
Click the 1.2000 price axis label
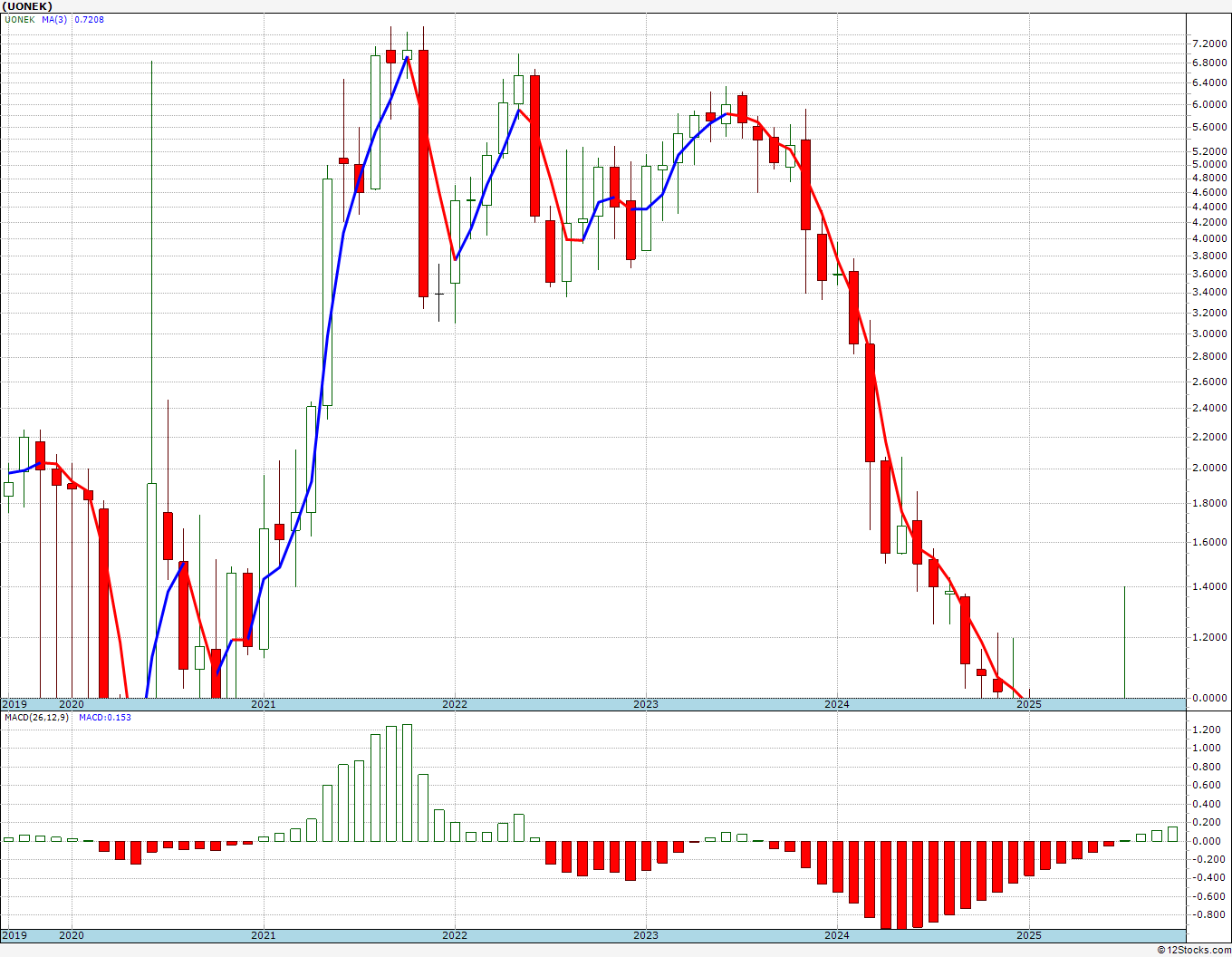coord(1209,637)
